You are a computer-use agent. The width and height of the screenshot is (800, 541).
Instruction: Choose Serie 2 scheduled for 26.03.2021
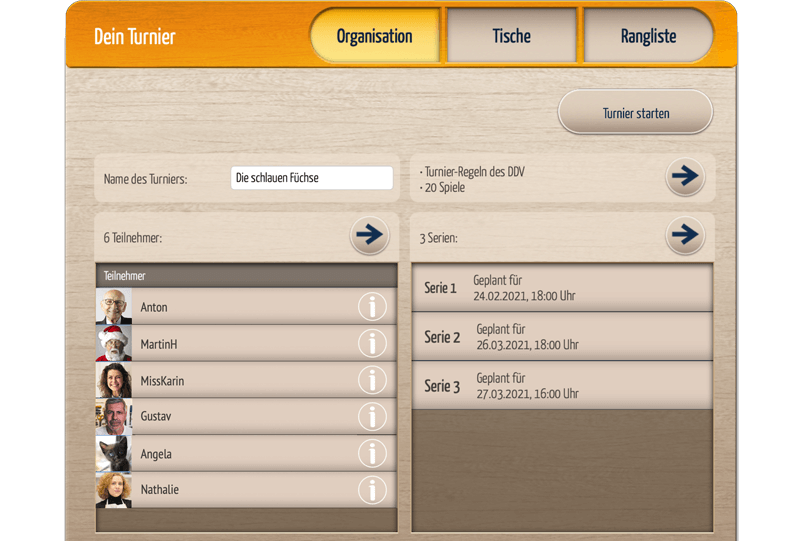[x=562, y=337]
